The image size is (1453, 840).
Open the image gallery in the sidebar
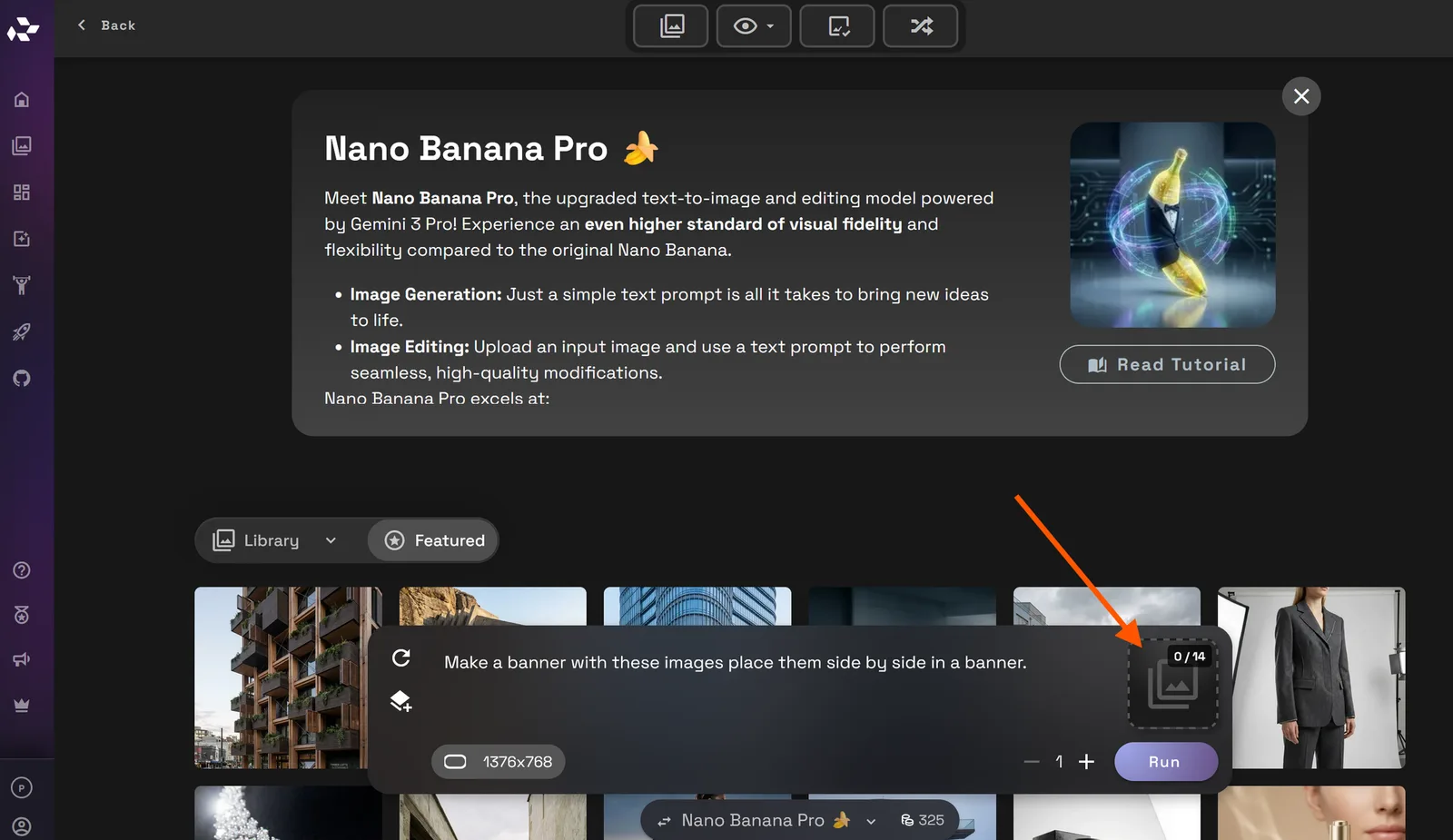click(x=22, y=146)
